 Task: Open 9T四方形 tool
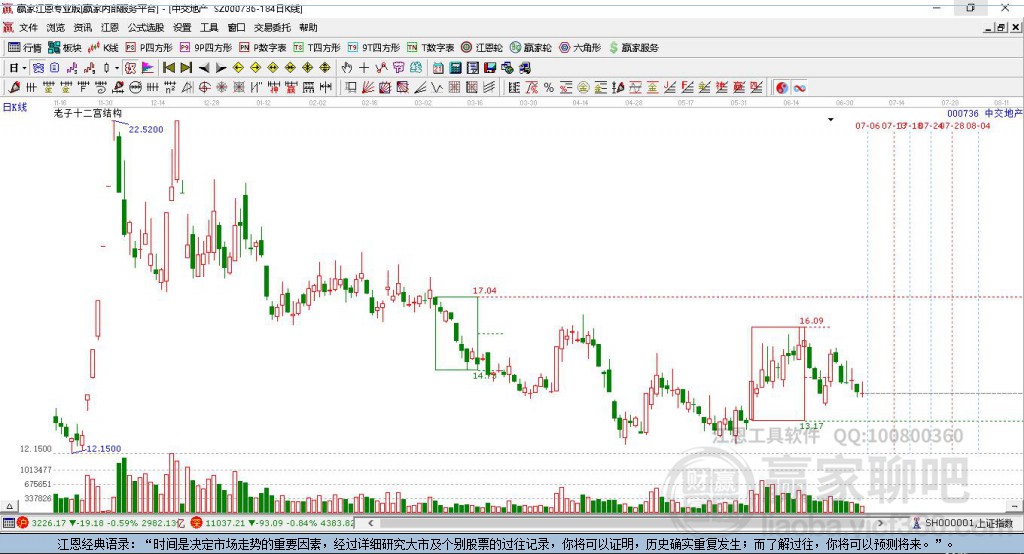374,48
